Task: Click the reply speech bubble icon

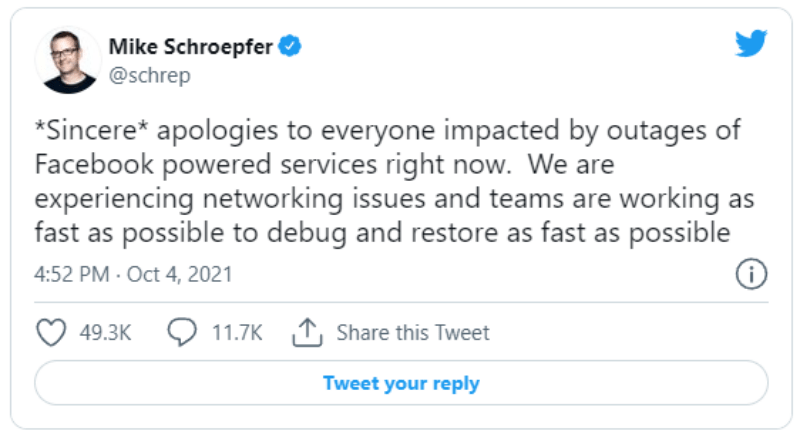Action: [x=182, y=332]
